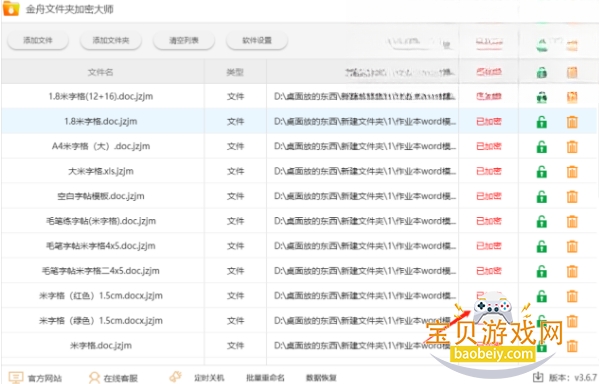Clear the list with 清空列表
The width and height of the screenshot is (599, 384).
[184, 41]
